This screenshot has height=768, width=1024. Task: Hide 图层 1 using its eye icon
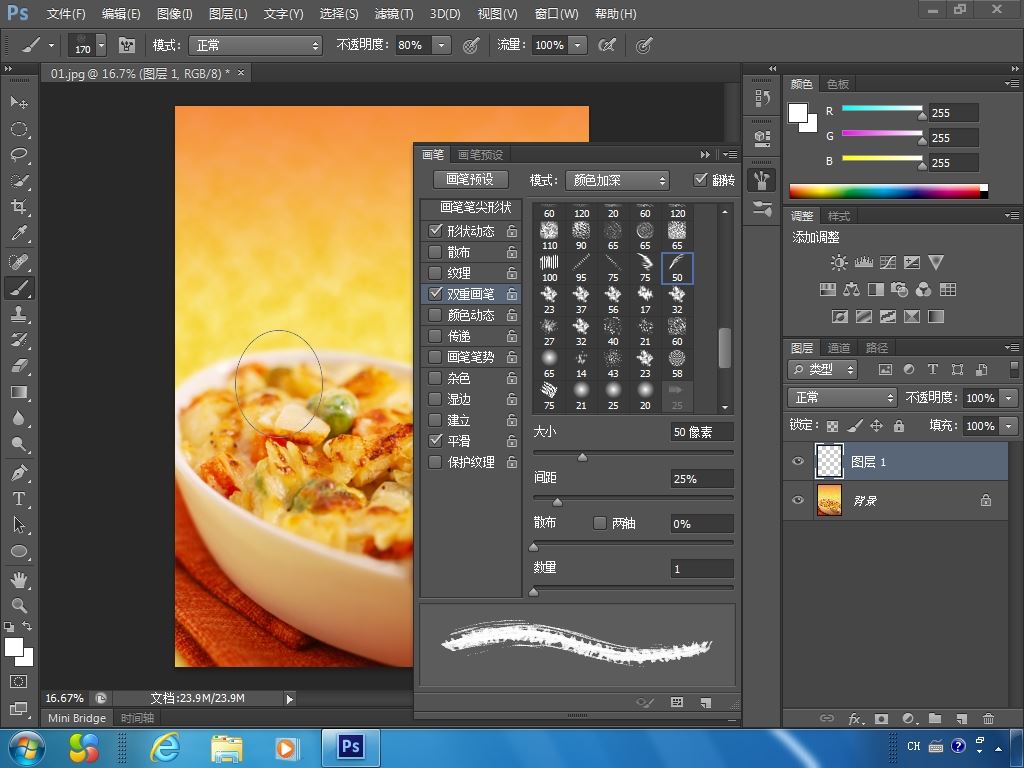[x=797, y=462]
